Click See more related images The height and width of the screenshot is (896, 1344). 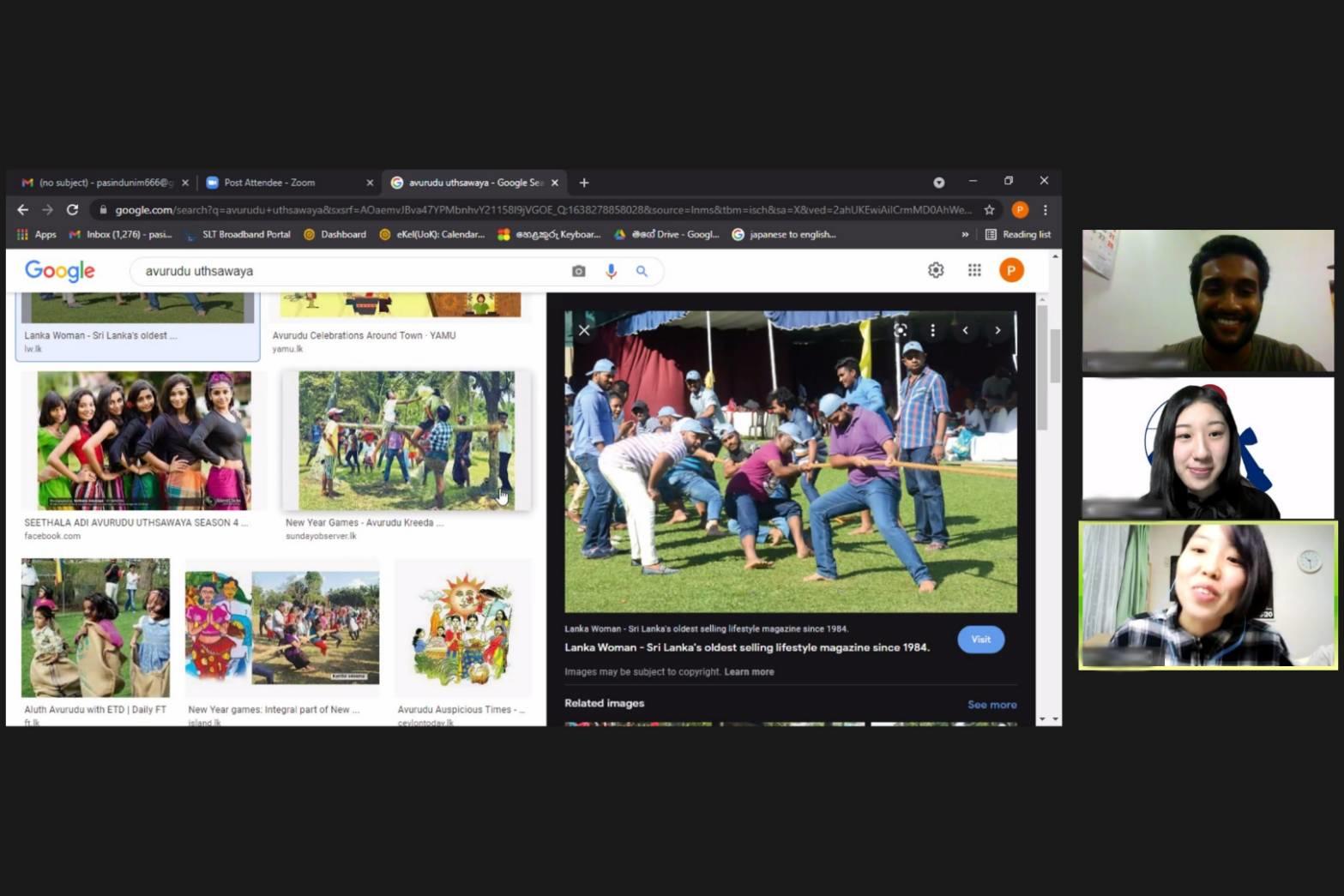(992, 705)
